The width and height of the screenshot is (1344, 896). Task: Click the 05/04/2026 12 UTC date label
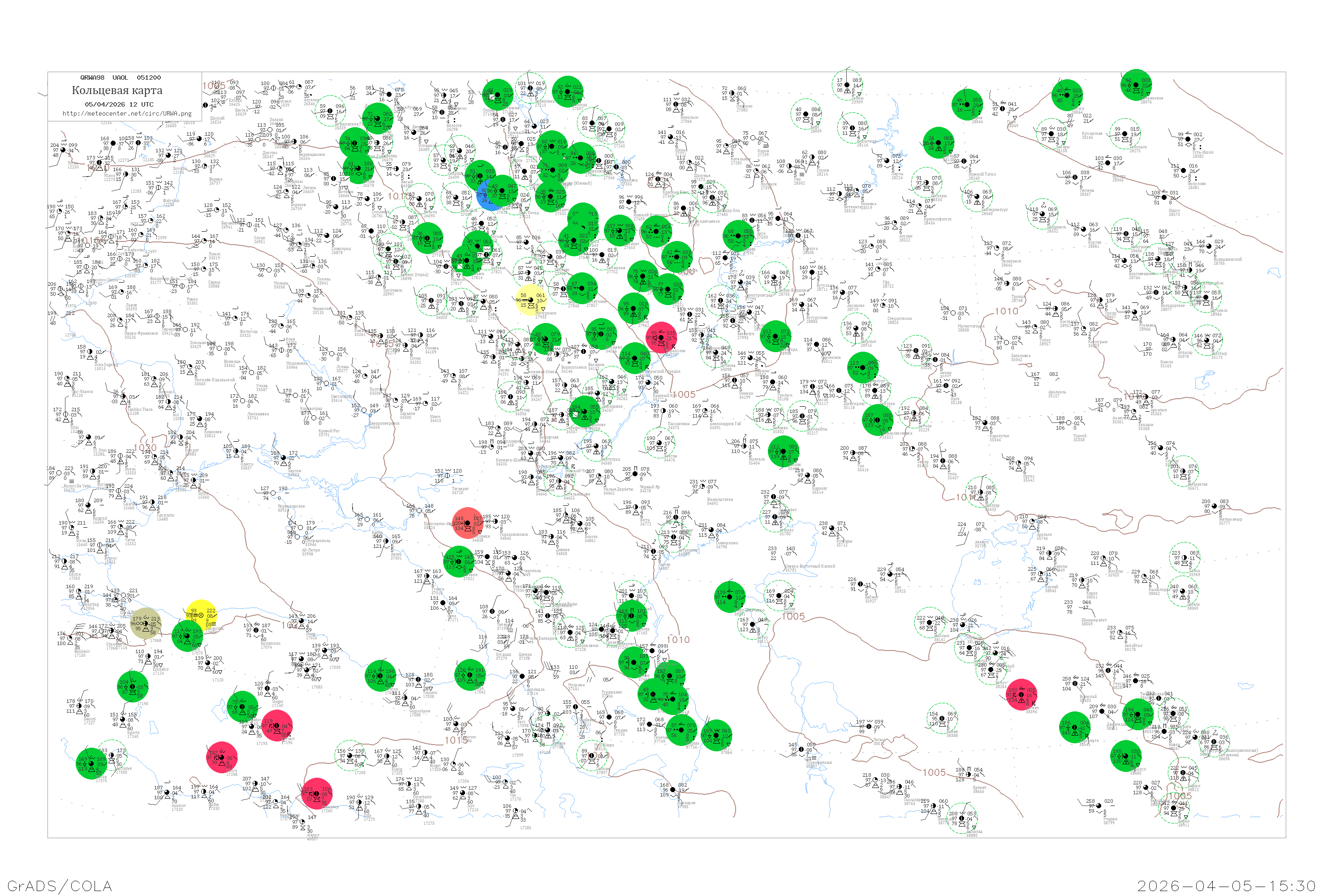click(119, 104)
